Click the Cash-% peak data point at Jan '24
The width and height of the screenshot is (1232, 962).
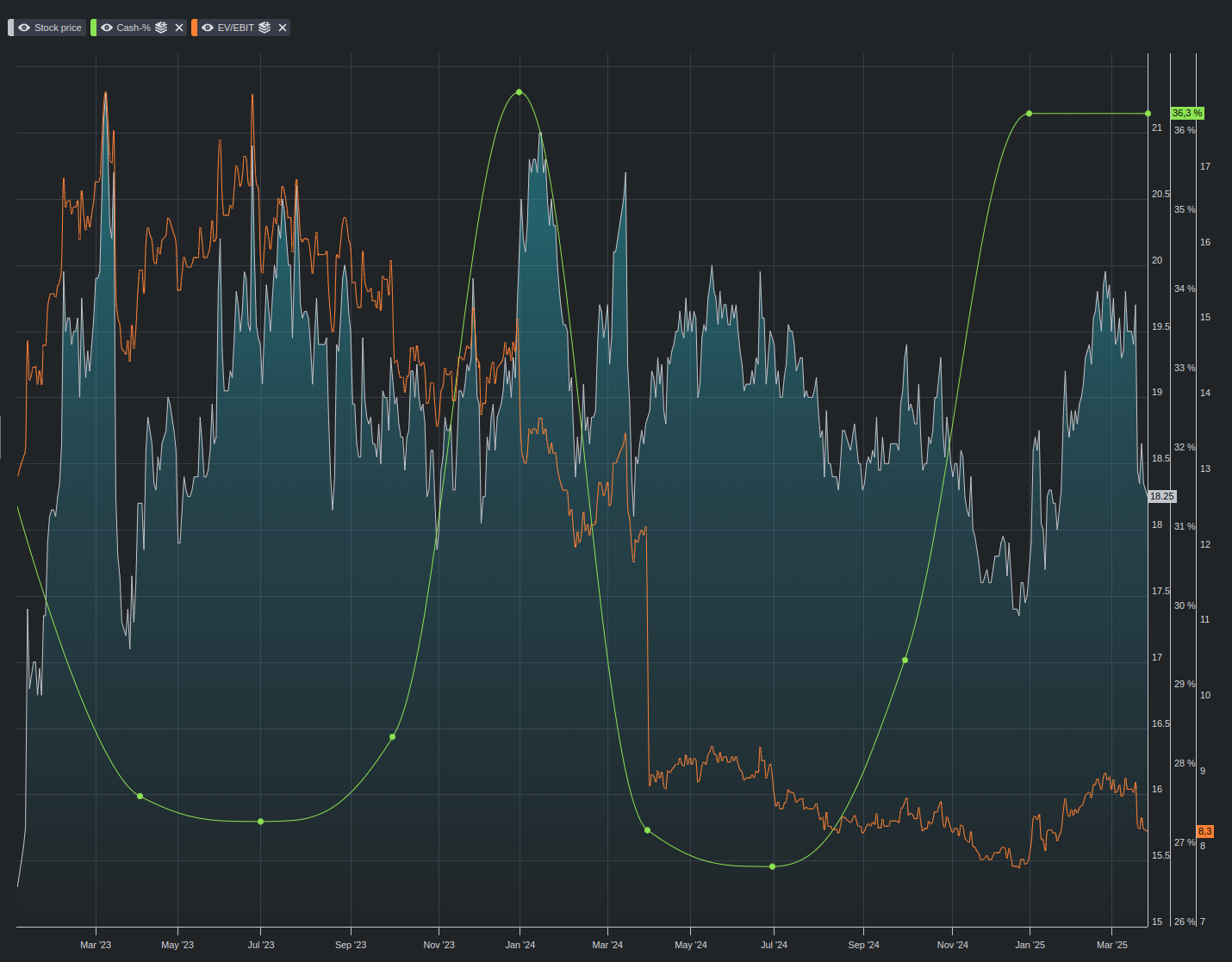click(x=519, y=92)
